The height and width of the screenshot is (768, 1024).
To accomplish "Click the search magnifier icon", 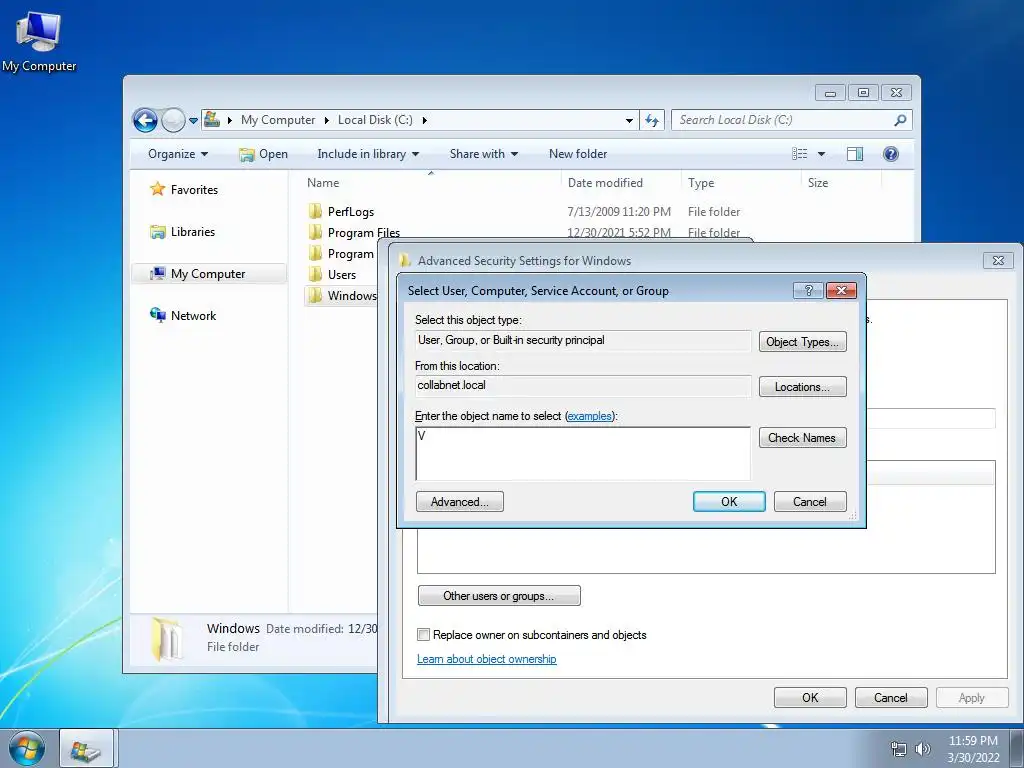I will 901,120.
